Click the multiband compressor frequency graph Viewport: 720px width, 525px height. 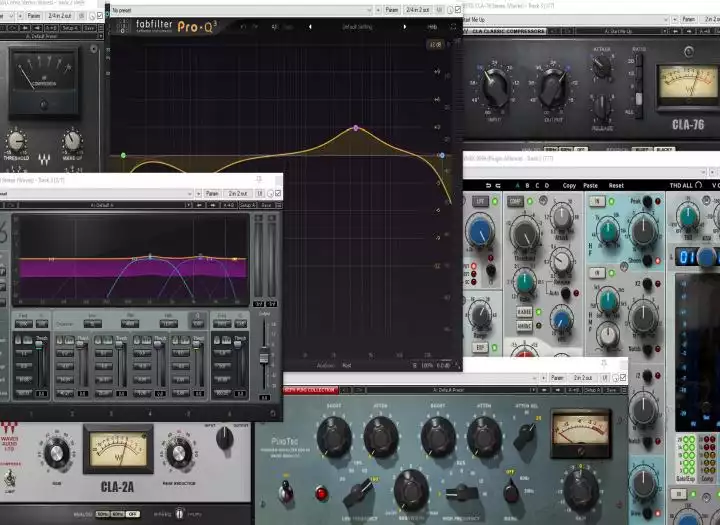coord(131,260)
